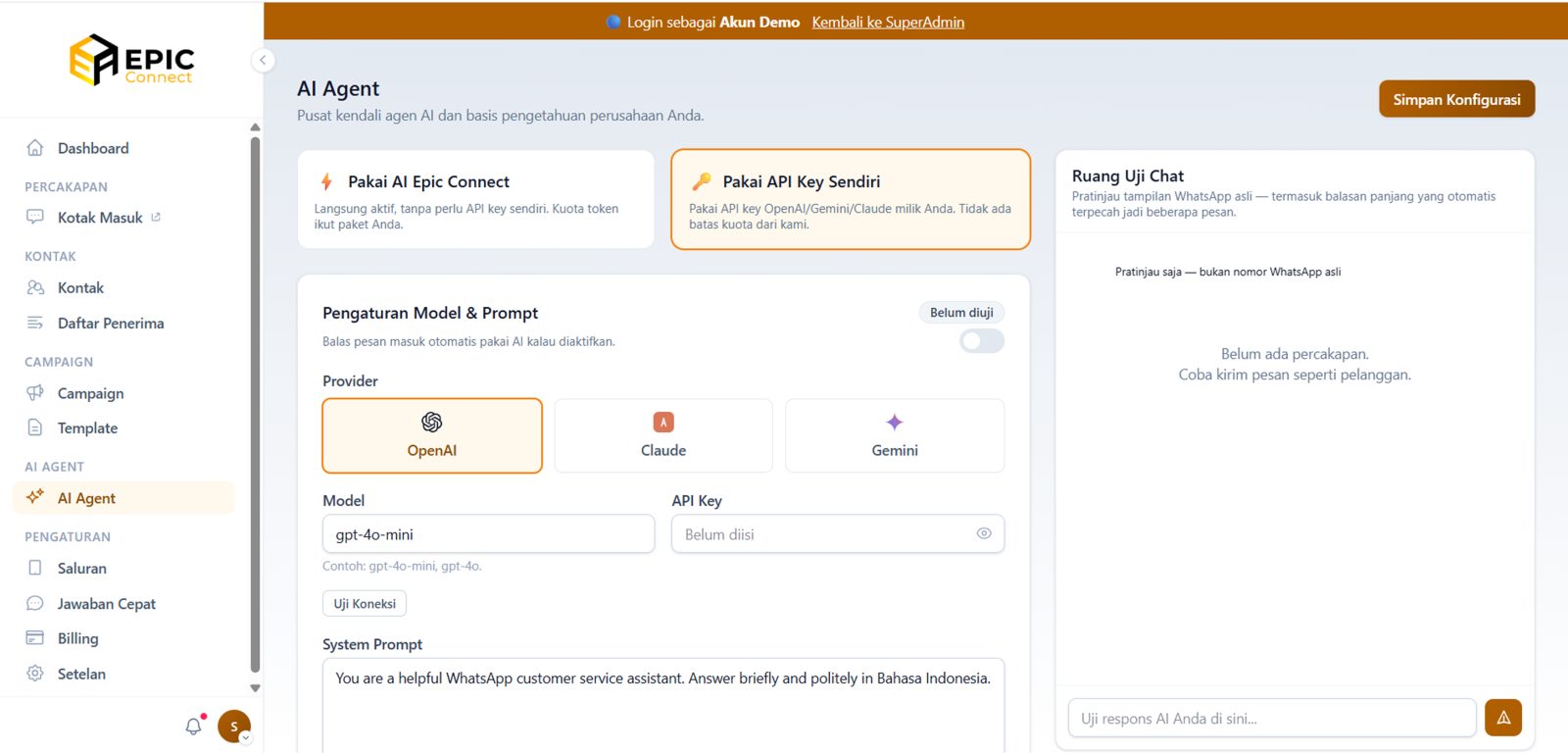Click 'Pratinjau saja — bukan nomor WhatsApp asli' text

(x=1228, y=272)
